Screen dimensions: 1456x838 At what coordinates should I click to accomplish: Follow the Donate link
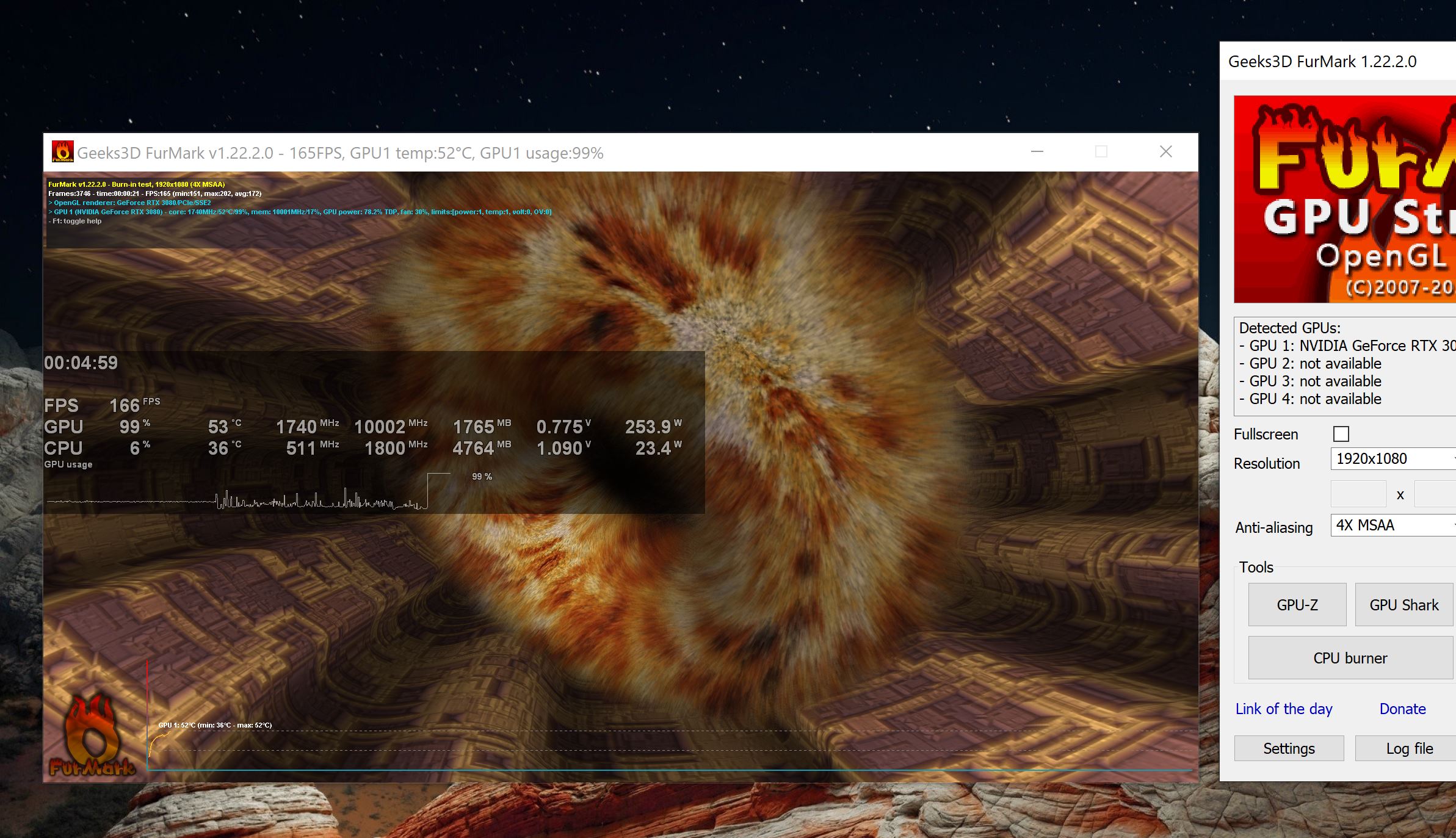pos(1402,709)
